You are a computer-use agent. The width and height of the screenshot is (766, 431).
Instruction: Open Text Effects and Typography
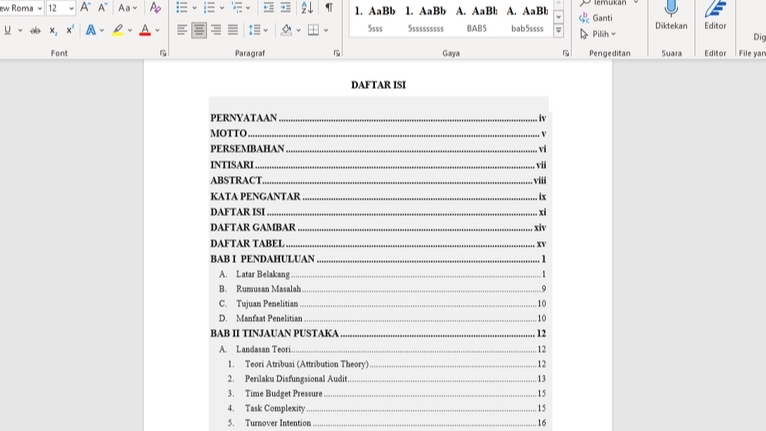(91, 30)
